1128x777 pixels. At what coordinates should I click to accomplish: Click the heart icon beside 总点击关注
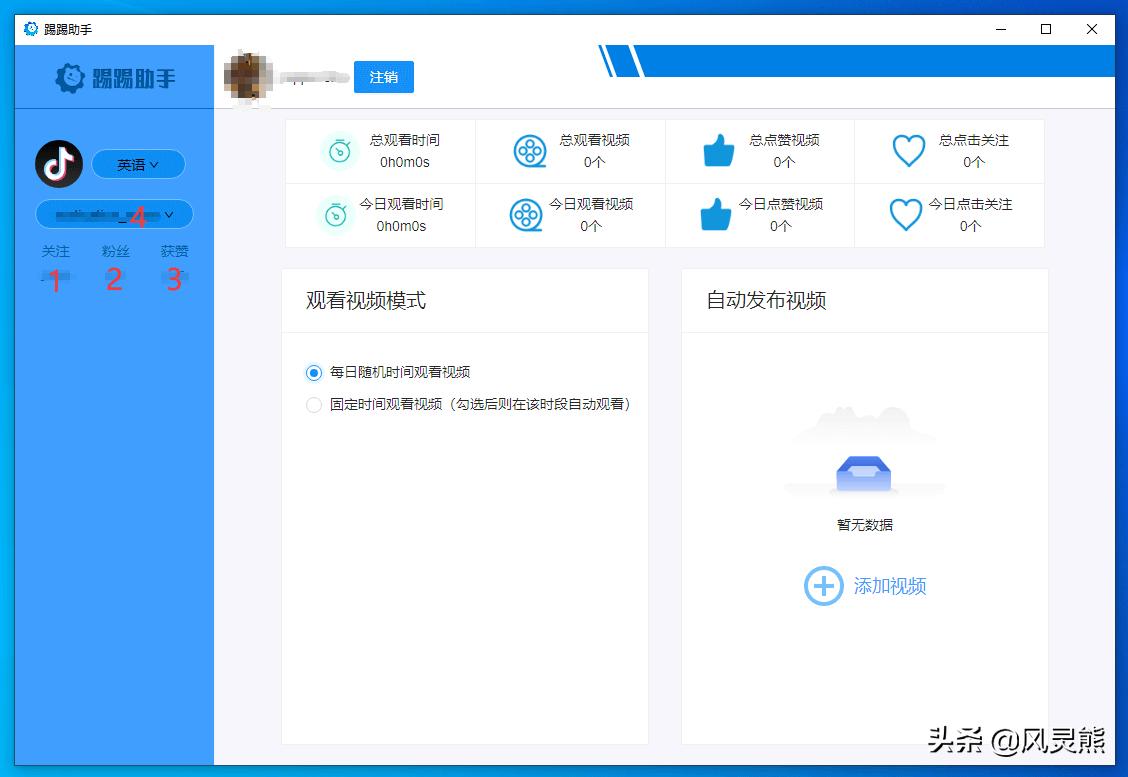908,151
